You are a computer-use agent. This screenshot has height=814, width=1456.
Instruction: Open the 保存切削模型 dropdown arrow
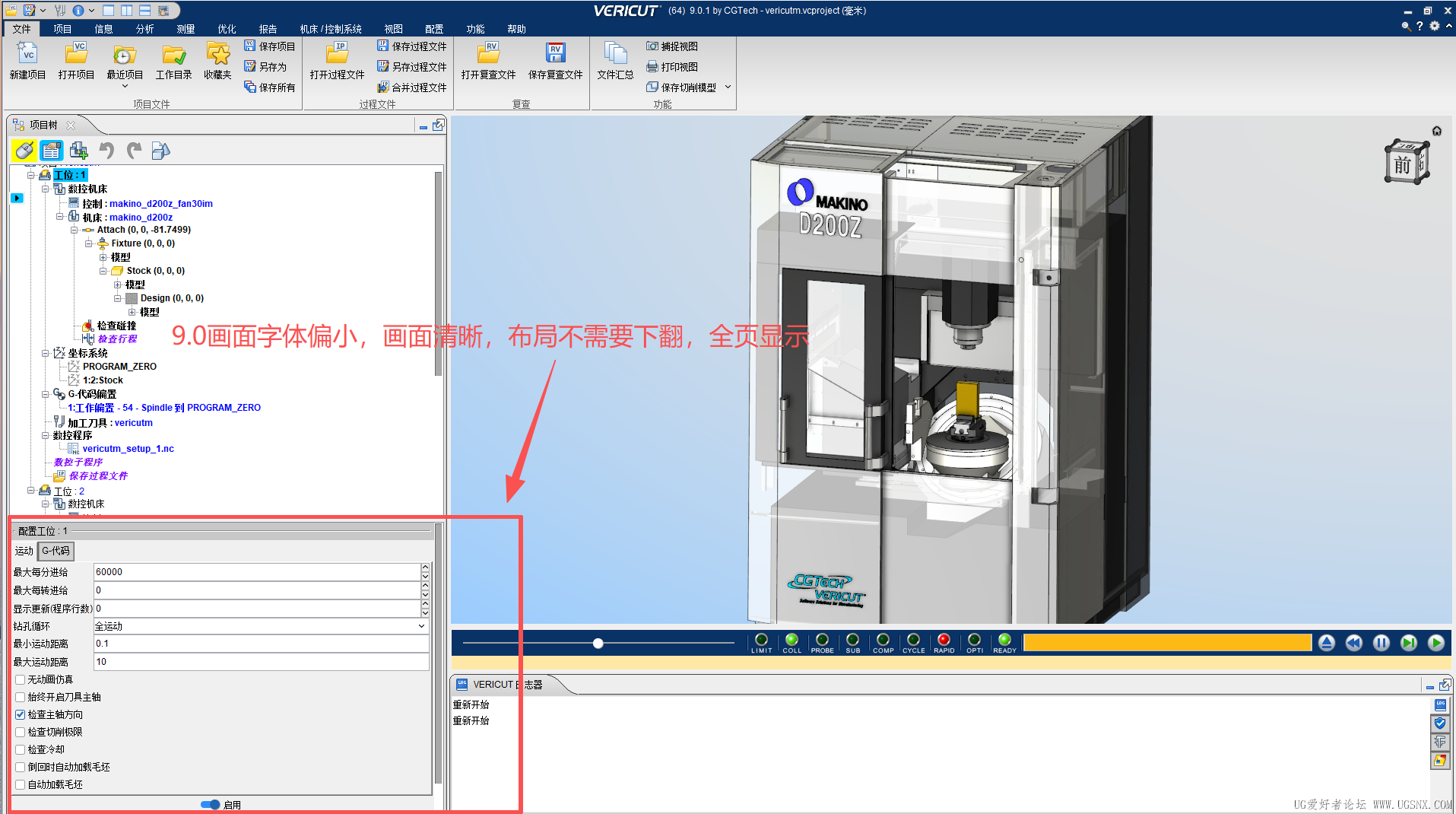coord(728,87)
